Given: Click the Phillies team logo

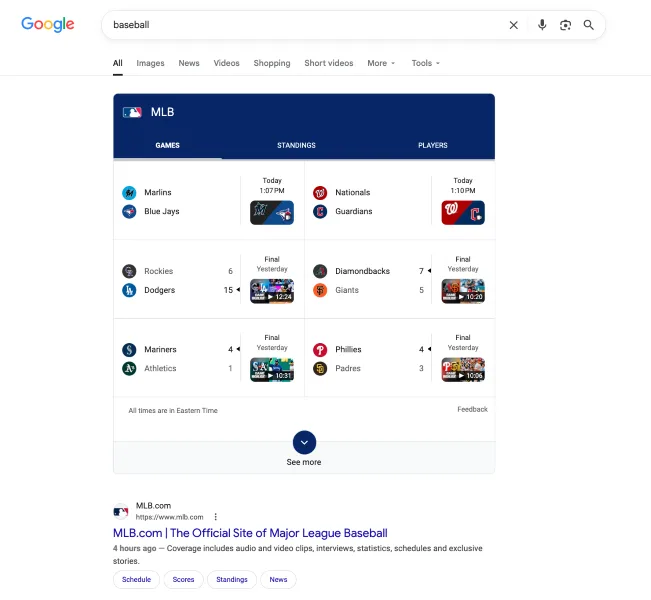Looking at the screenshot, I should click(320, 350).
